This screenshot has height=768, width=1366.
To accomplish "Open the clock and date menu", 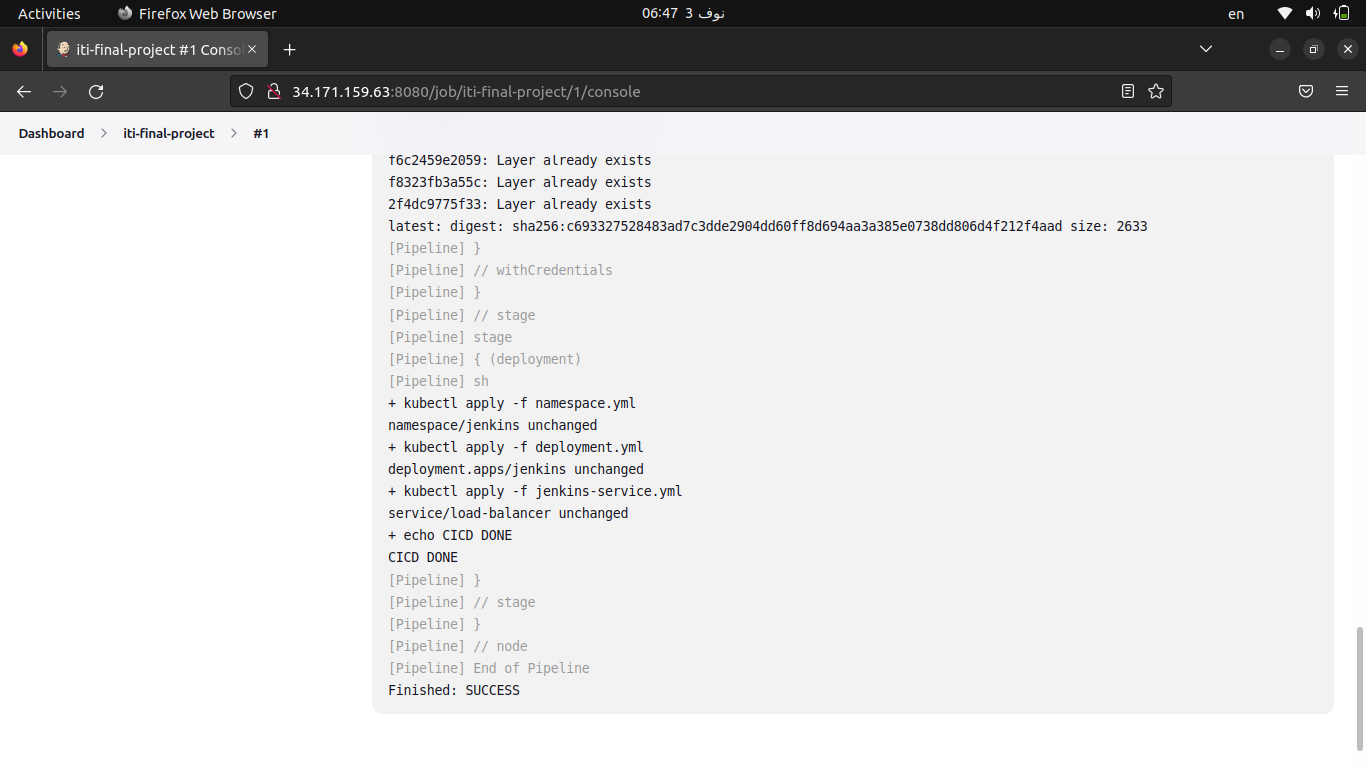I will click(x=683, y=13).
